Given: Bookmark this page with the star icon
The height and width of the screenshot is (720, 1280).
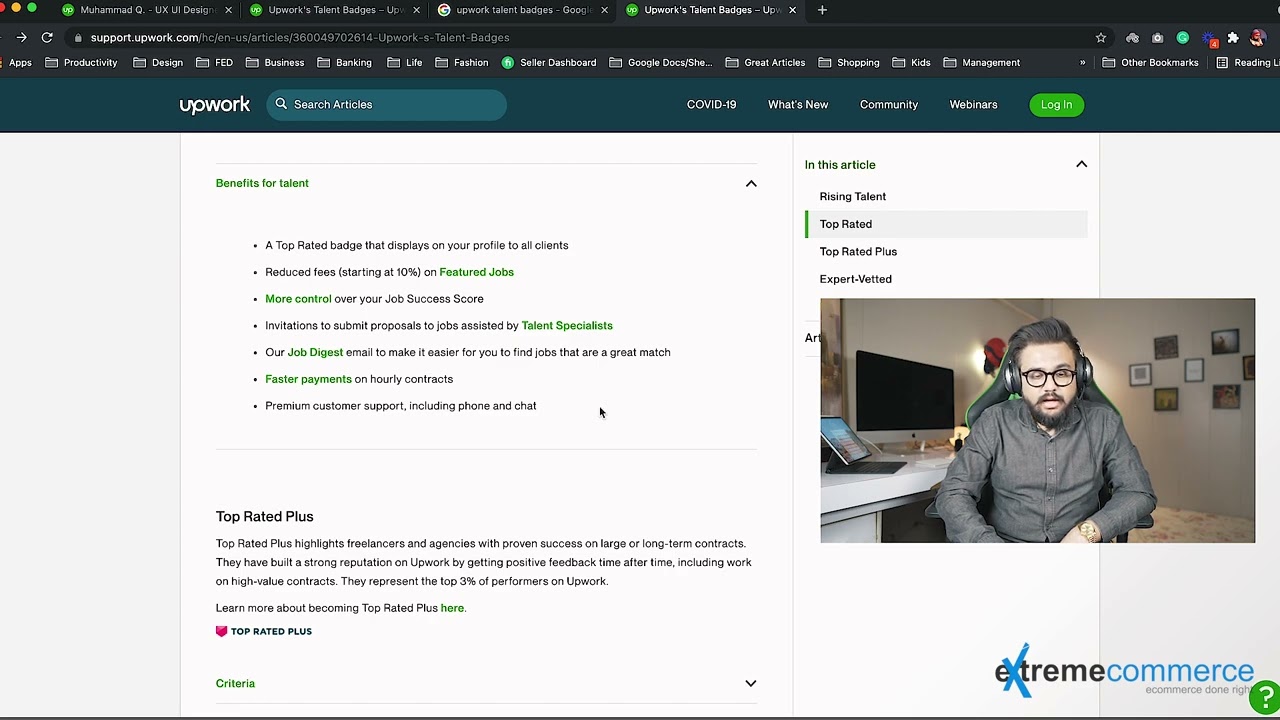Looking at the screenshot, I should tap(1101, 37).
